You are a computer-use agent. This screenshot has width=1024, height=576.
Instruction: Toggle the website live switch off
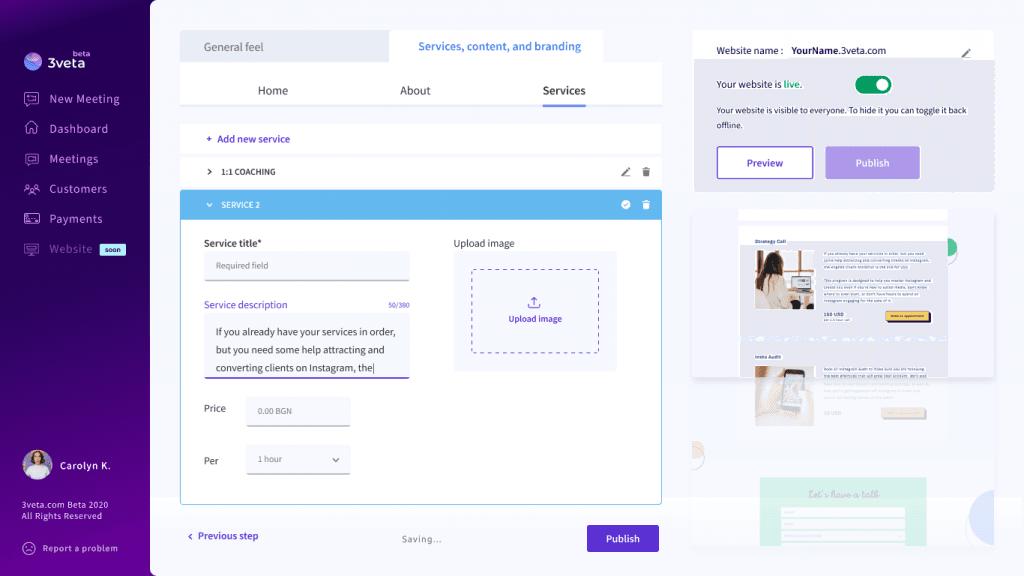click(873, 85)
